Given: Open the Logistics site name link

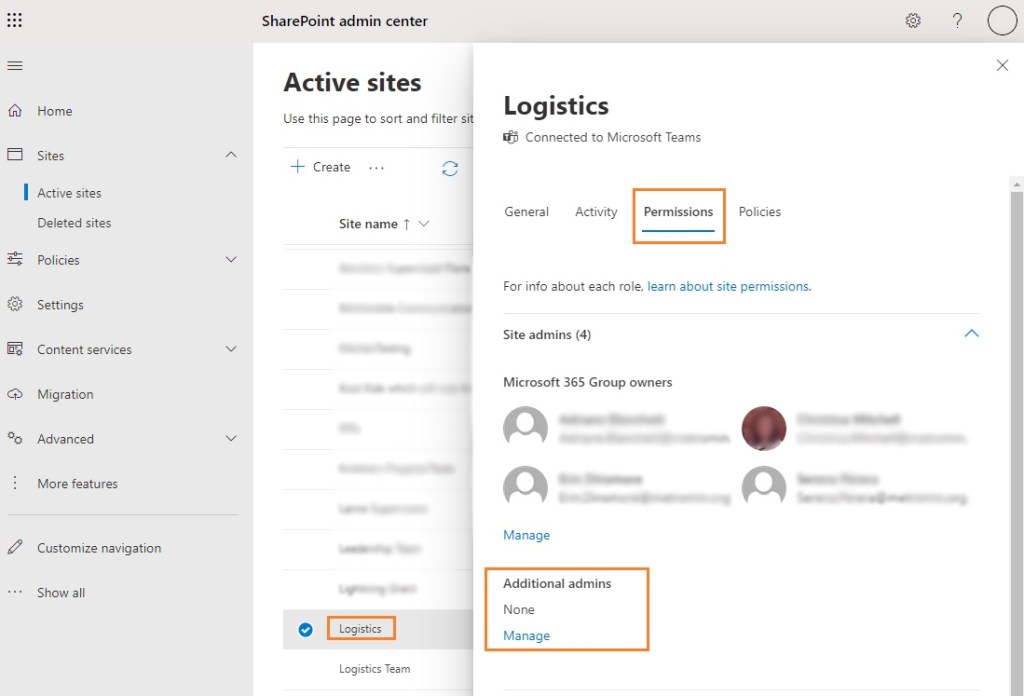Looking at the screenshot, I should pyautogui.click(x=360, y=629).
